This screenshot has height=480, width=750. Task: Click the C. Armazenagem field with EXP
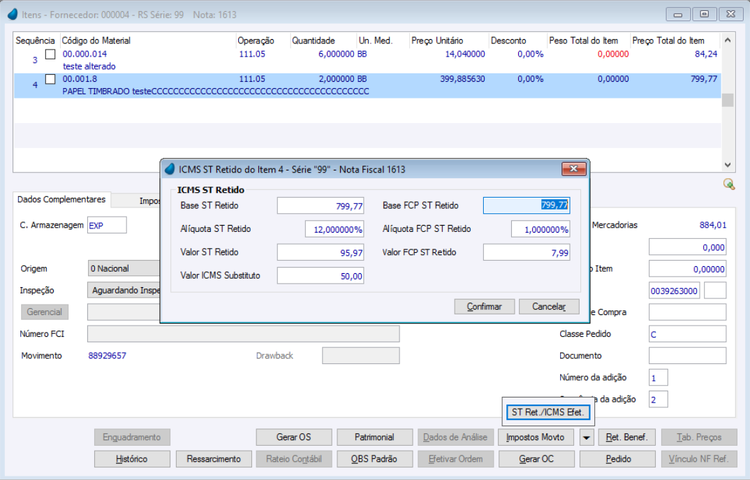[x=107, y=225]
